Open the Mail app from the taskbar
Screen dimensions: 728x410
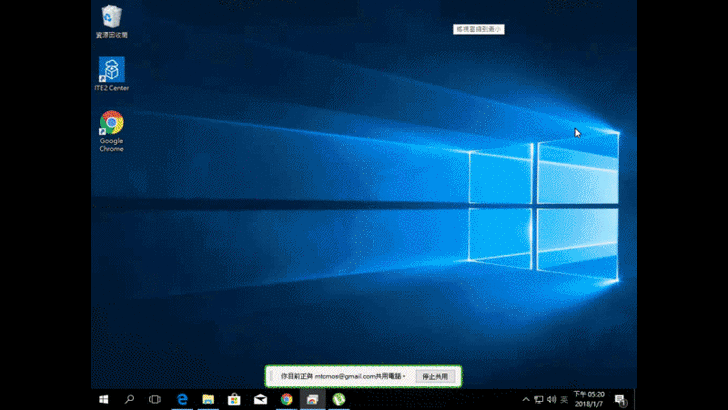pyautogui.click(x=260, y=399)
